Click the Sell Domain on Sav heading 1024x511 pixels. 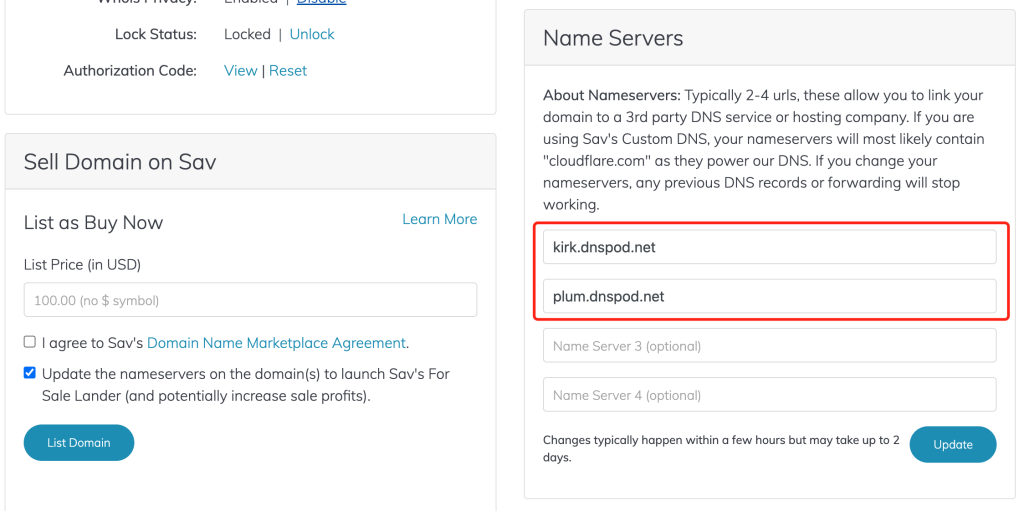(120, 162)
